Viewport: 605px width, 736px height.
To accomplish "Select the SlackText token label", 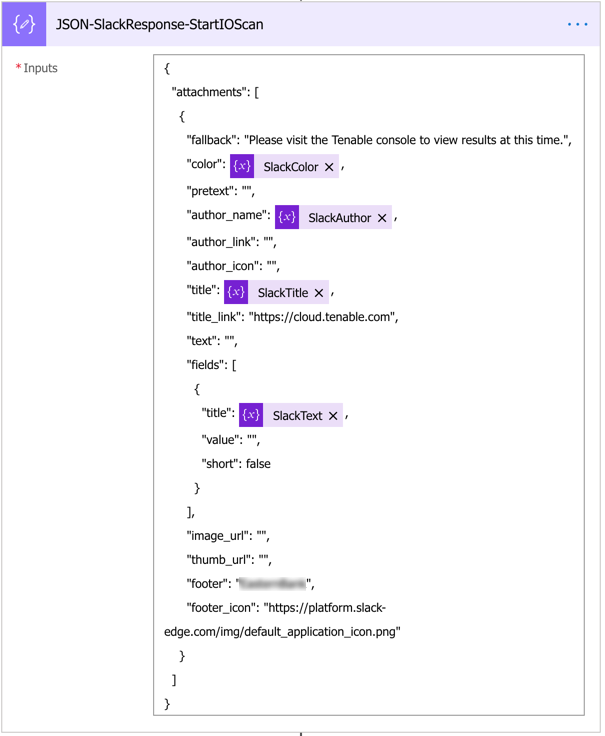I will (x=297, y=416).
